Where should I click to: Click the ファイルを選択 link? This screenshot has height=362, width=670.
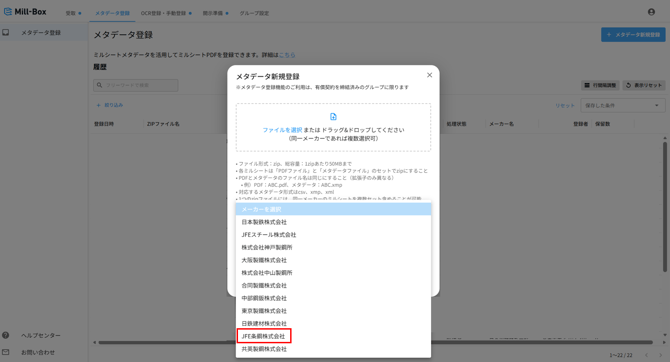coord(282,130)
